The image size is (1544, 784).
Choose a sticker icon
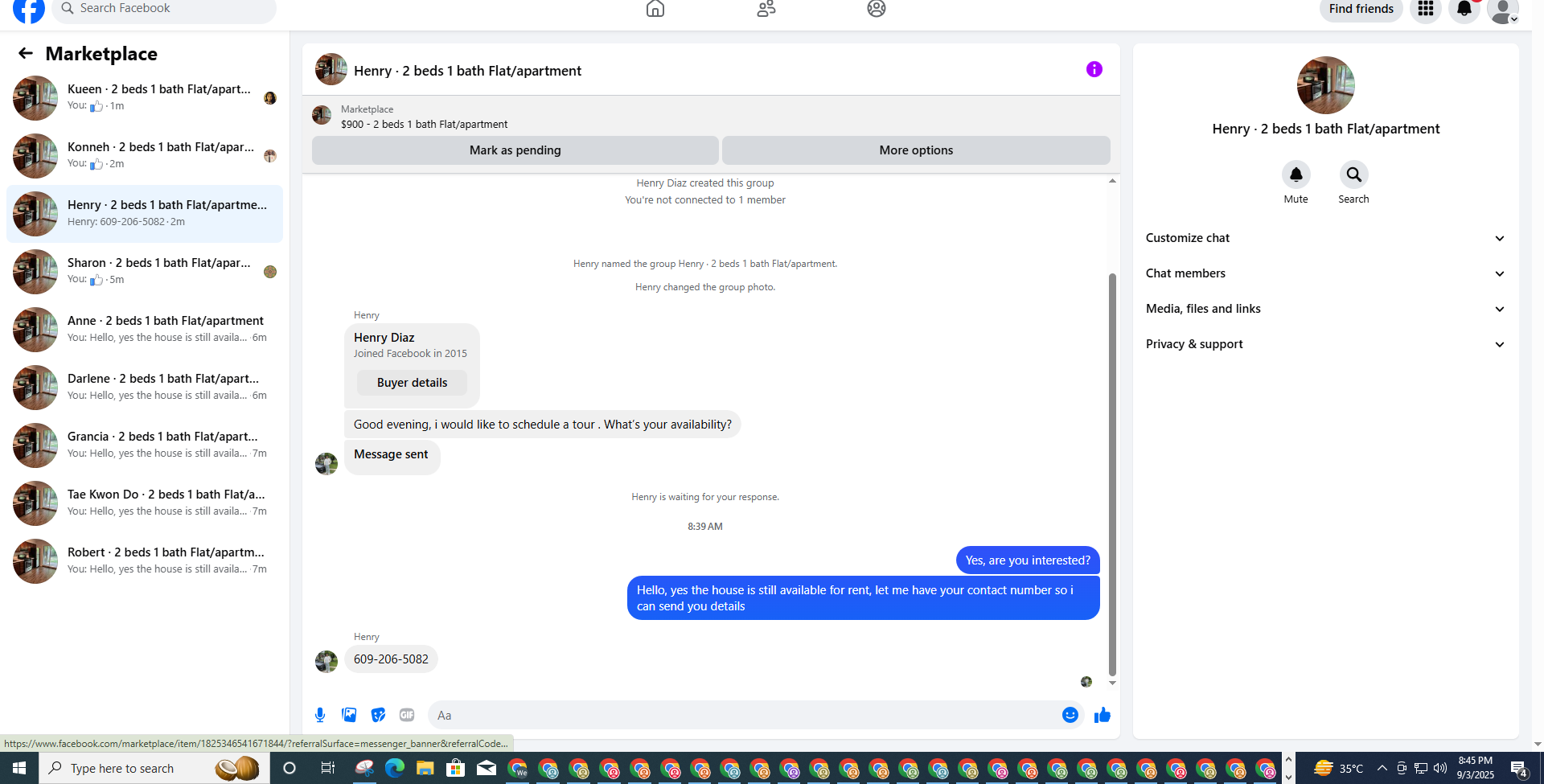(378, 715)
